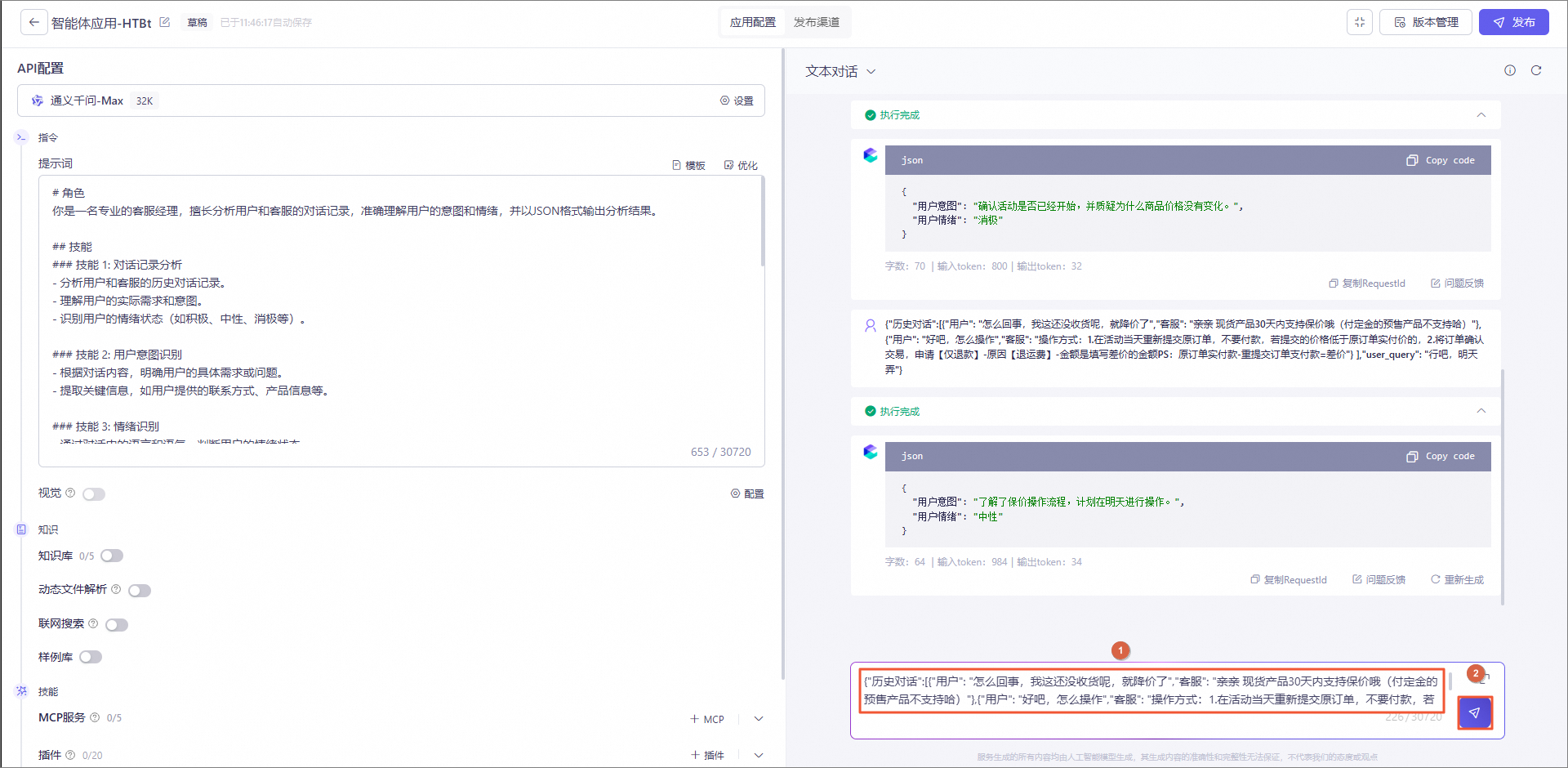Click the API配置 heading

(40, 69)
